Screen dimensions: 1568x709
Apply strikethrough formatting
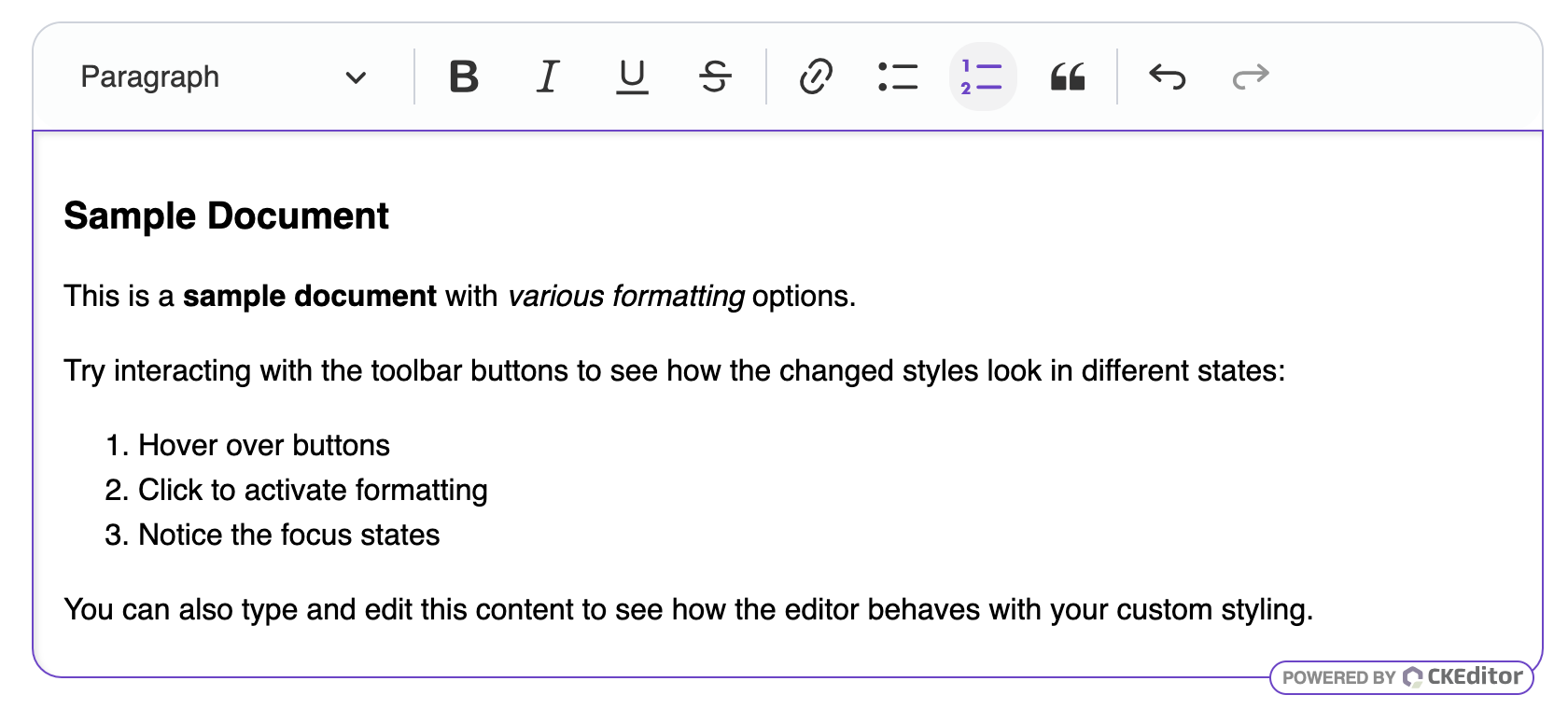click(x=714, y=76)
